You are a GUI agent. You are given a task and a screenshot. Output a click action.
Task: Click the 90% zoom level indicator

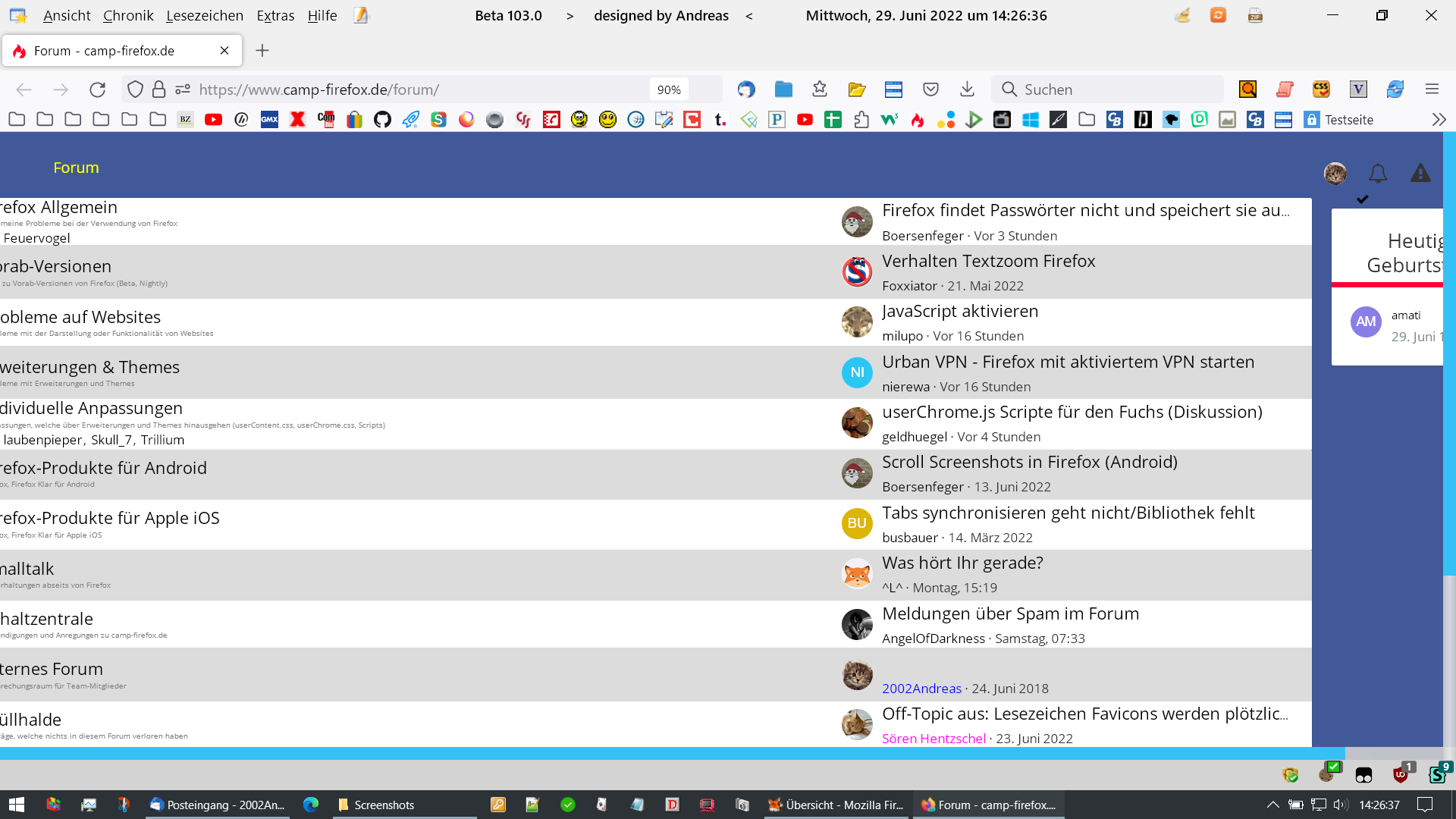click(x=668, y=89)
